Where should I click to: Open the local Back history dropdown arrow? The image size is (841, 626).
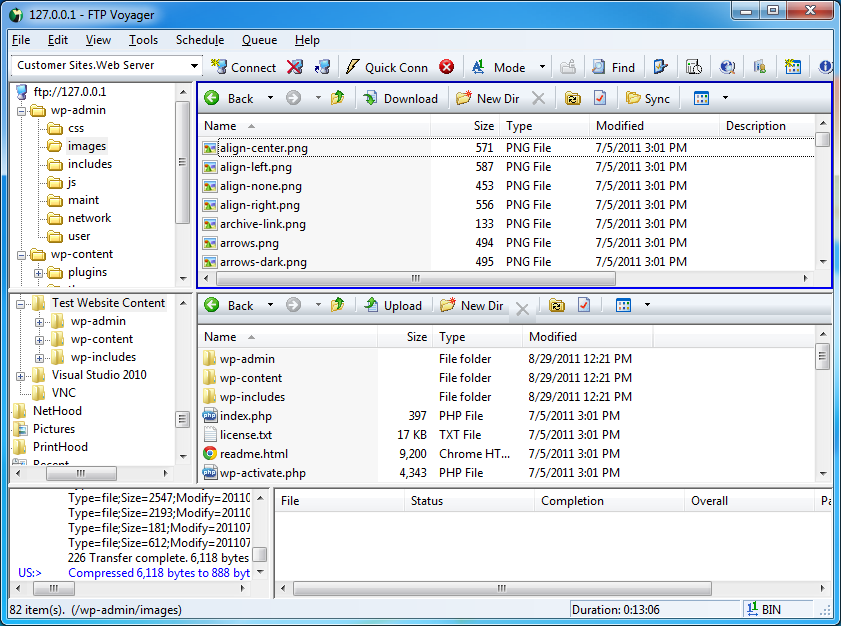click(x=270, y=305)
